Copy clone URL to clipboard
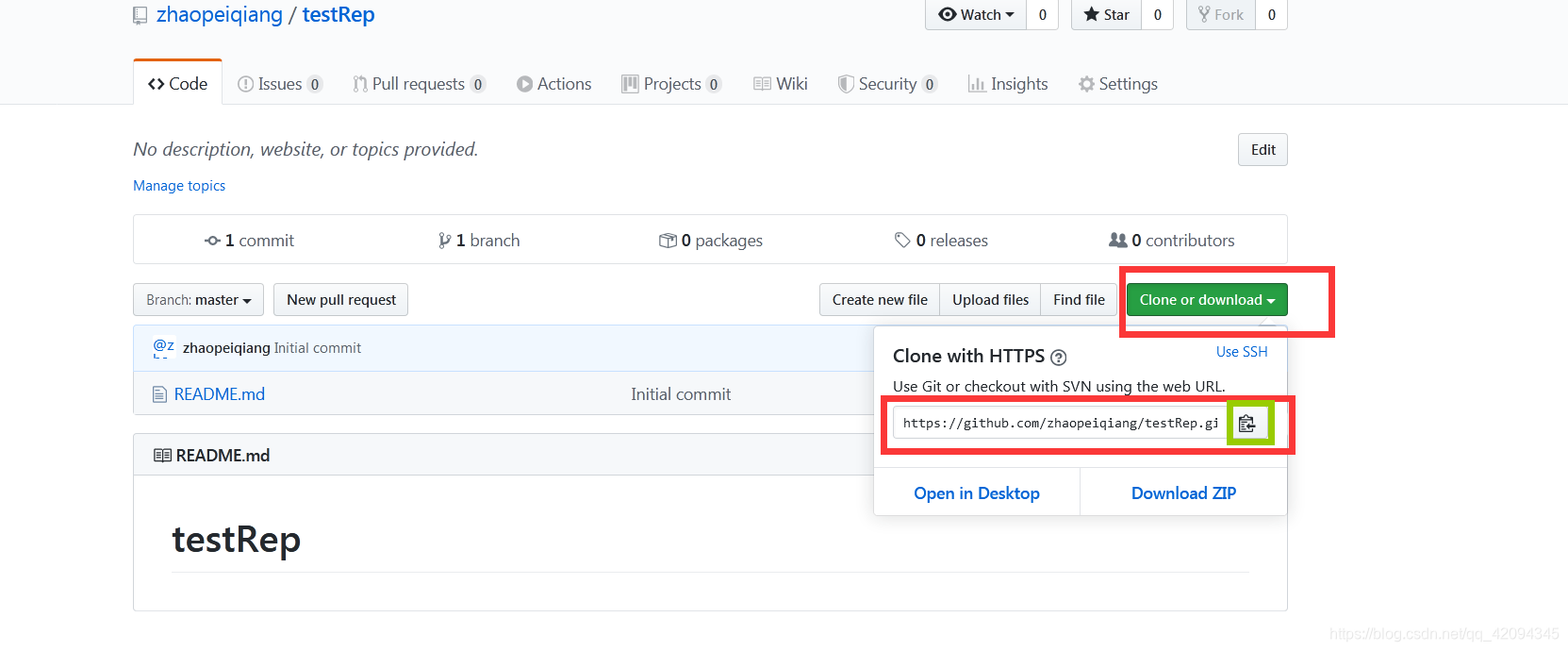The height and width of the screenshot is (651, 1568). click(1247, 424)
